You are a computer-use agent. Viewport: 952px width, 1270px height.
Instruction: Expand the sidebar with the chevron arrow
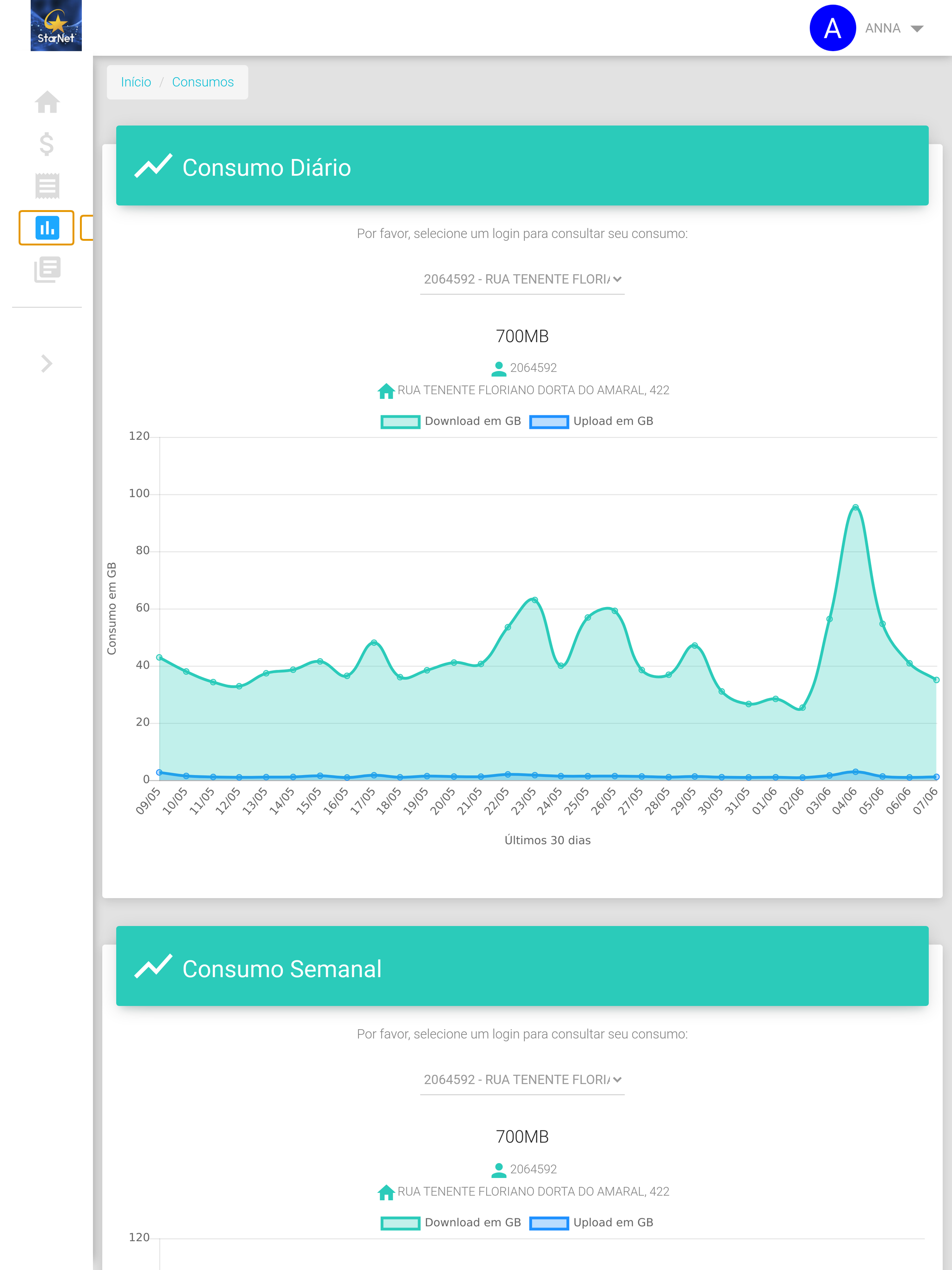click(x=47, y=364)
